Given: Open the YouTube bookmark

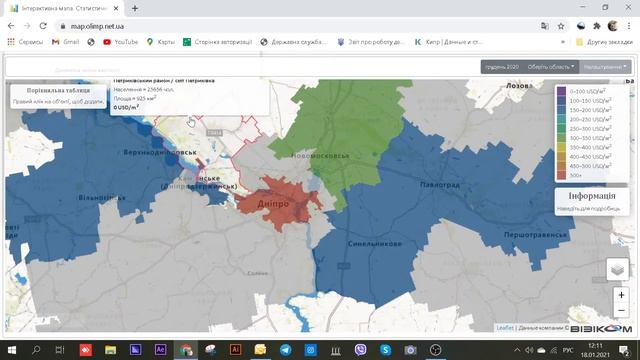Looking at the screenshot, I should click(x=121, y=42).
